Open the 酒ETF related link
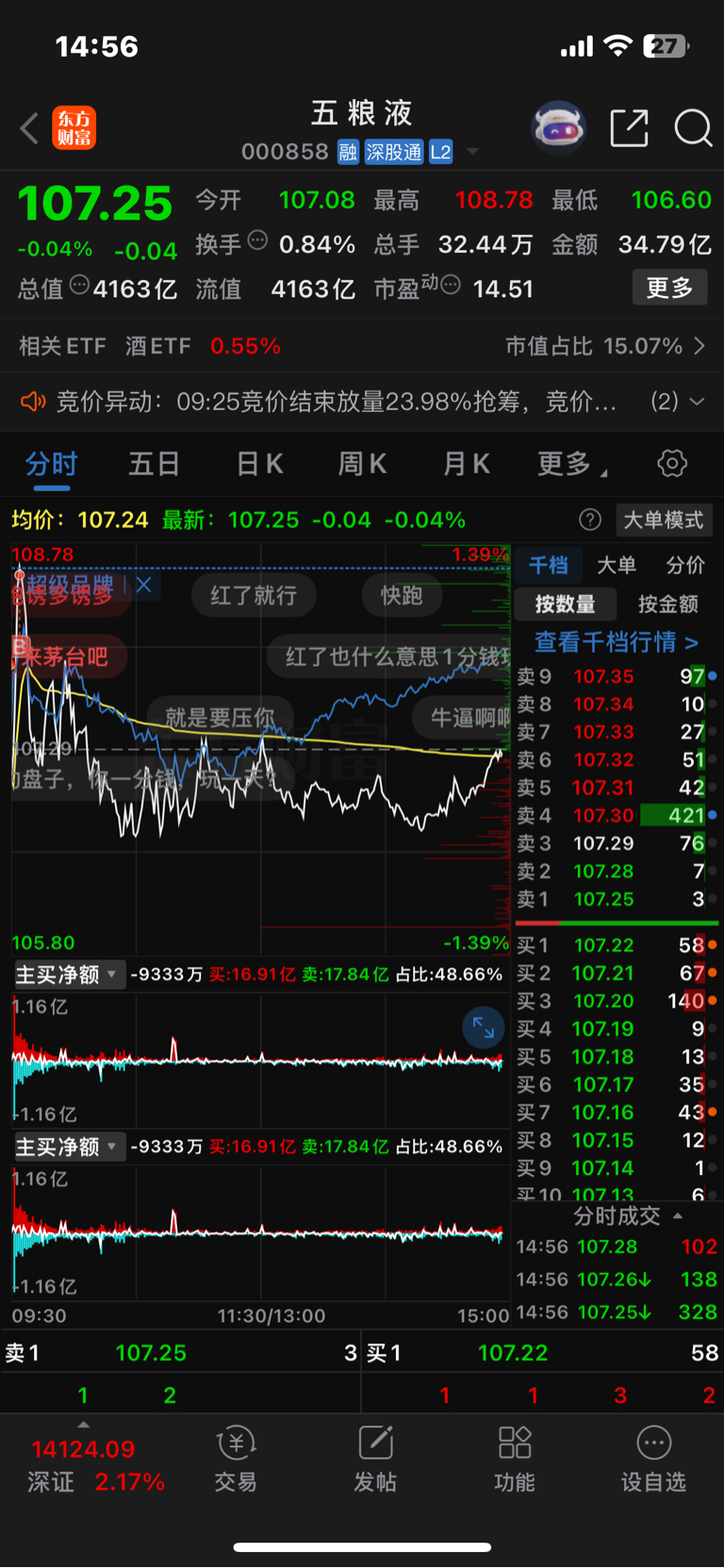Viewport: 724px width, 1568px height. pos(158,346)
